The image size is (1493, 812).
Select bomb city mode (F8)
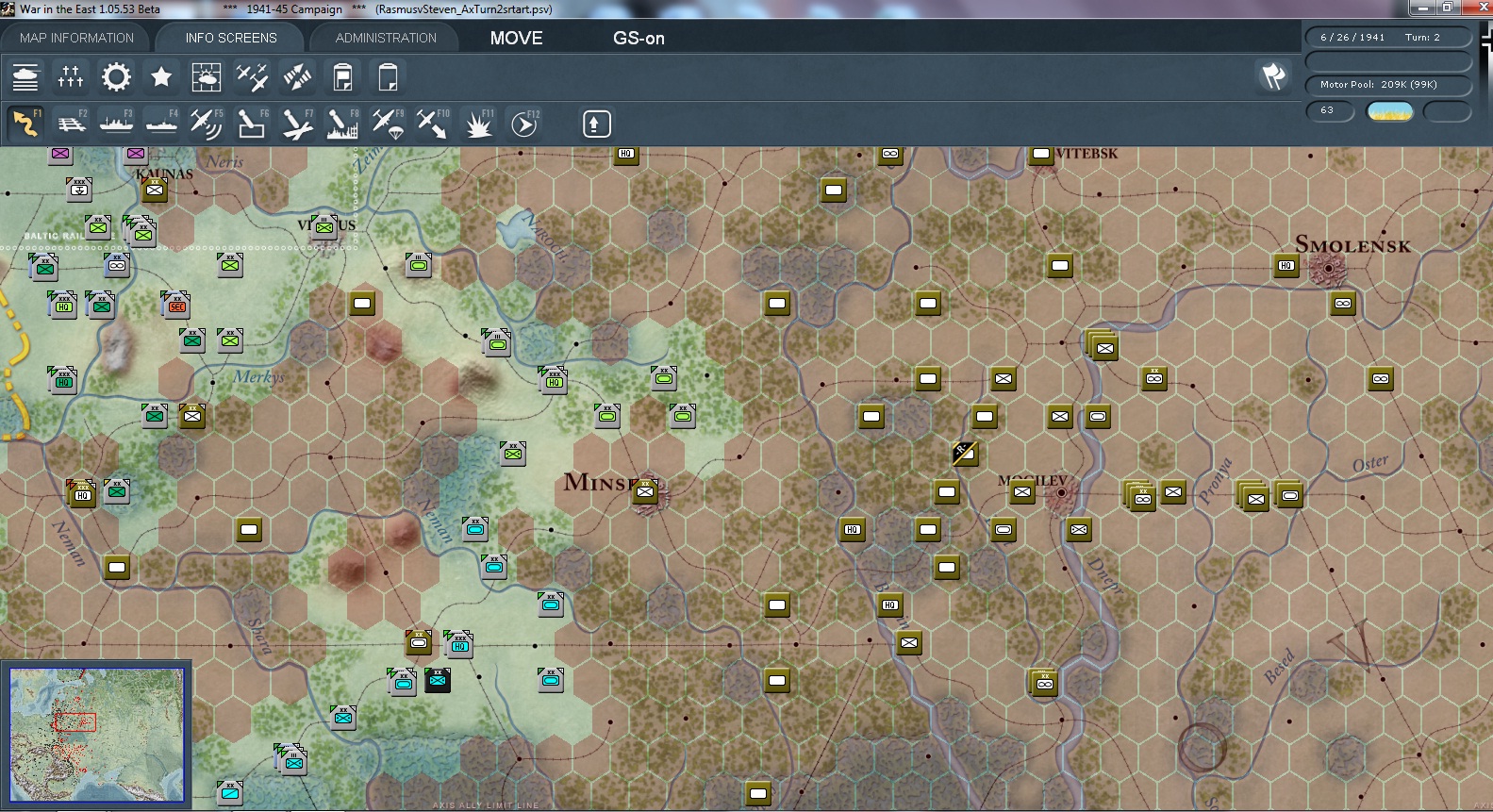[342, 124]
